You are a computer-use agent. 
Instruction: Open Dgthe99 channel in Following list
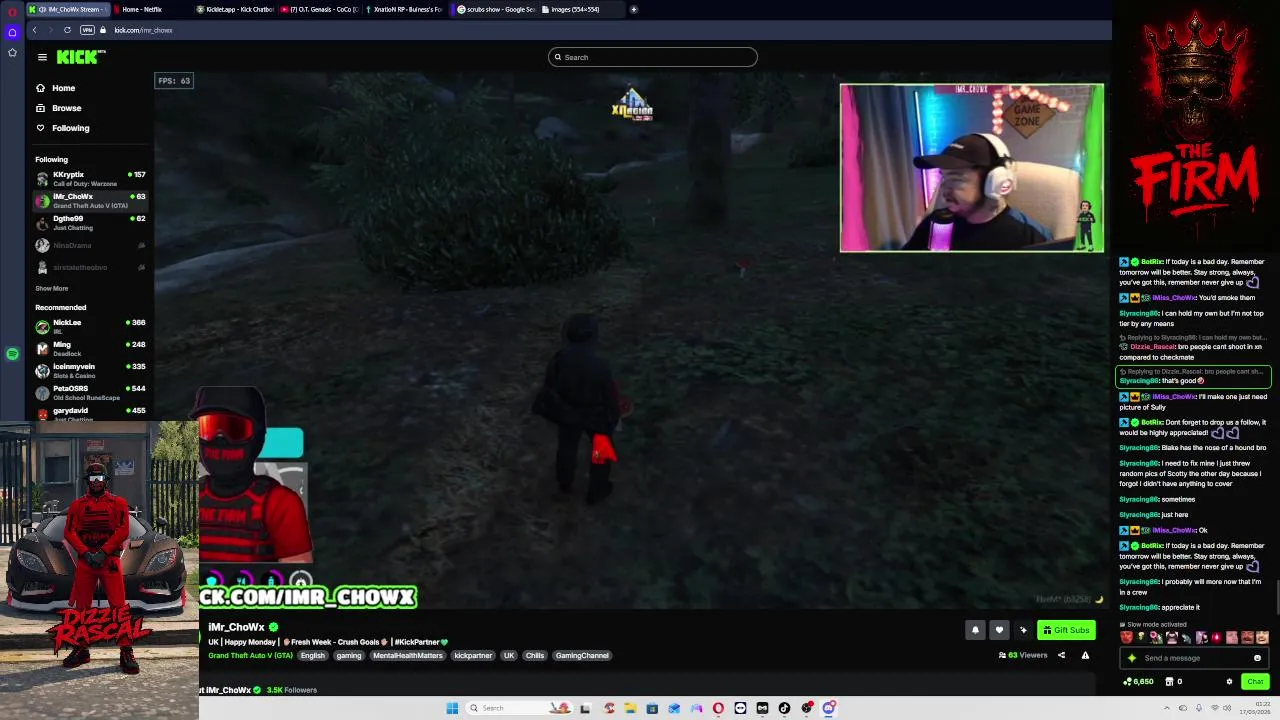(91, 223)
